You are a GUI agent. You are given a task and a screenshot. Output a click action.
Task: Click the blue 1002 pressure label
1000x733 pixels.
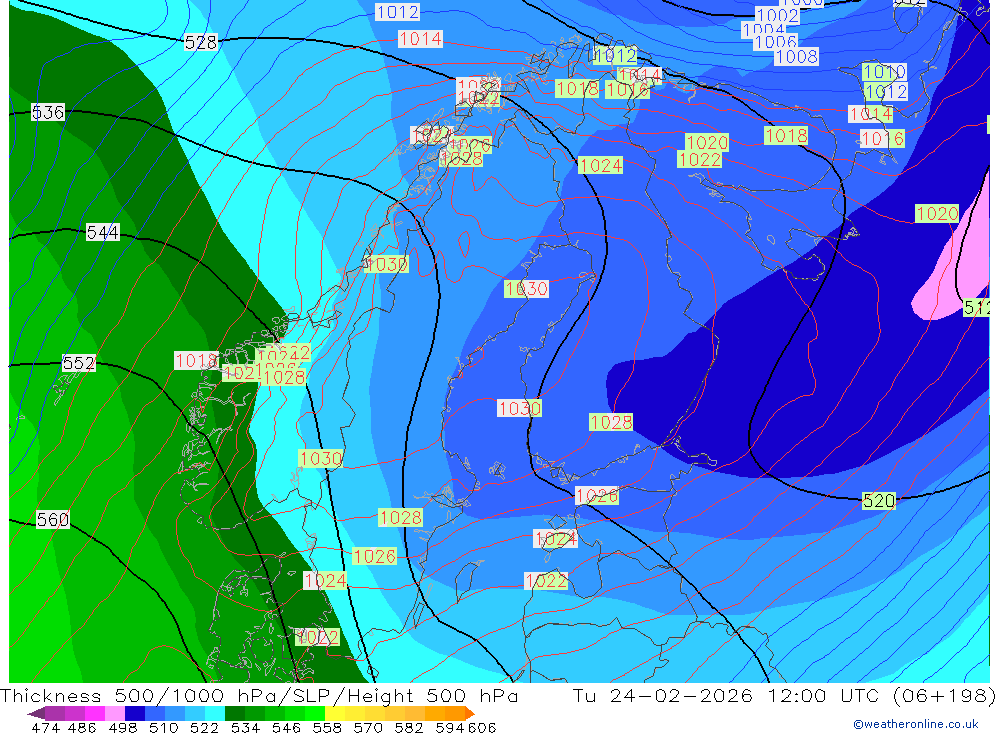[x=777, y=15]
